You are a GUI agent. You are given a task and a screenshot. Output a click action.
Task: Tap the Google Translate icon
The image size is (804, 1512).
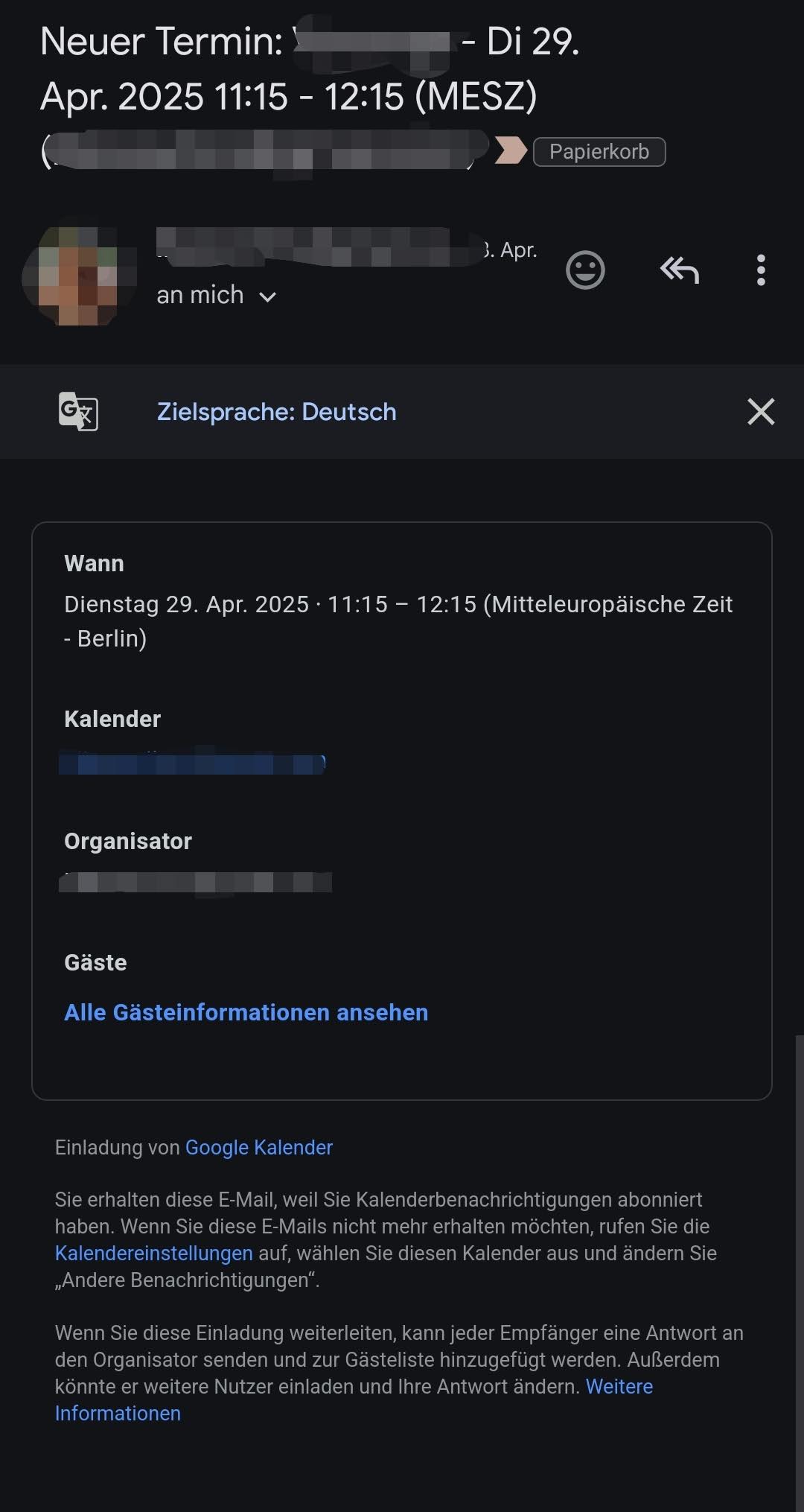tap(78, 411)
